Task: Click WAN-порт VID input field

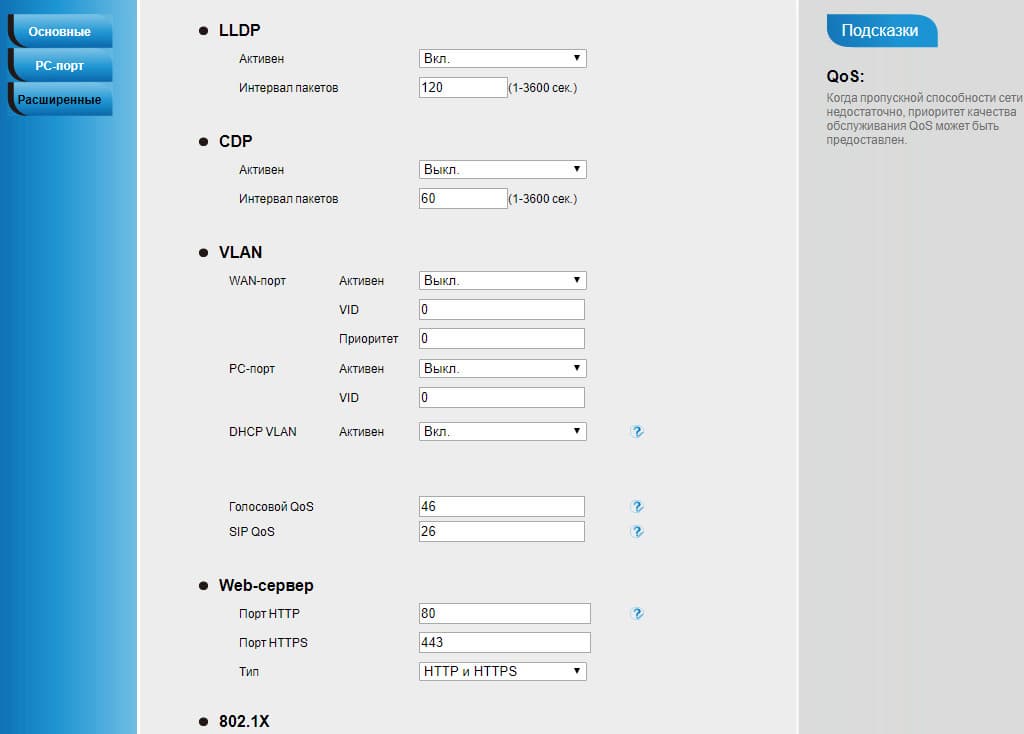Action: [501, 310]
